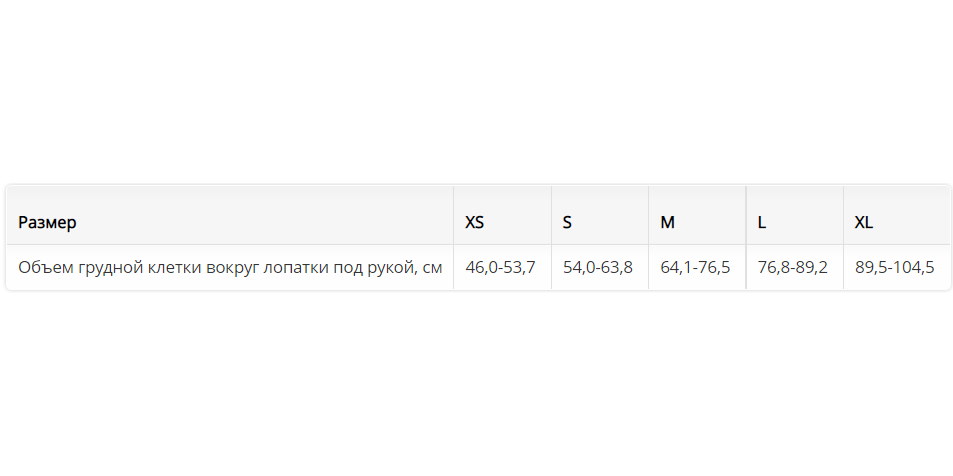Click the Размер header cell
The height and width of the screenshot is (476, 953).
click(47, 222)
